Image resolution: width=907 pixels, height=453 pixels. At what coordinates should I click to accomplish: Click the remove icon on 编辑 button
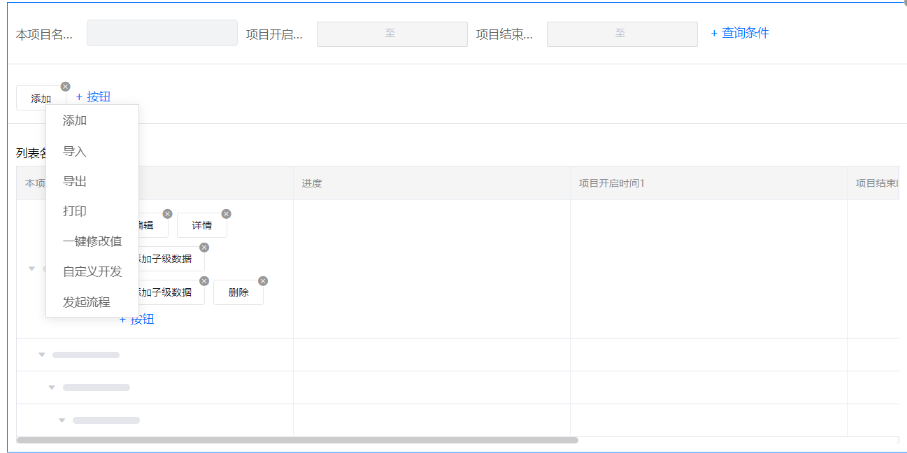167,214
